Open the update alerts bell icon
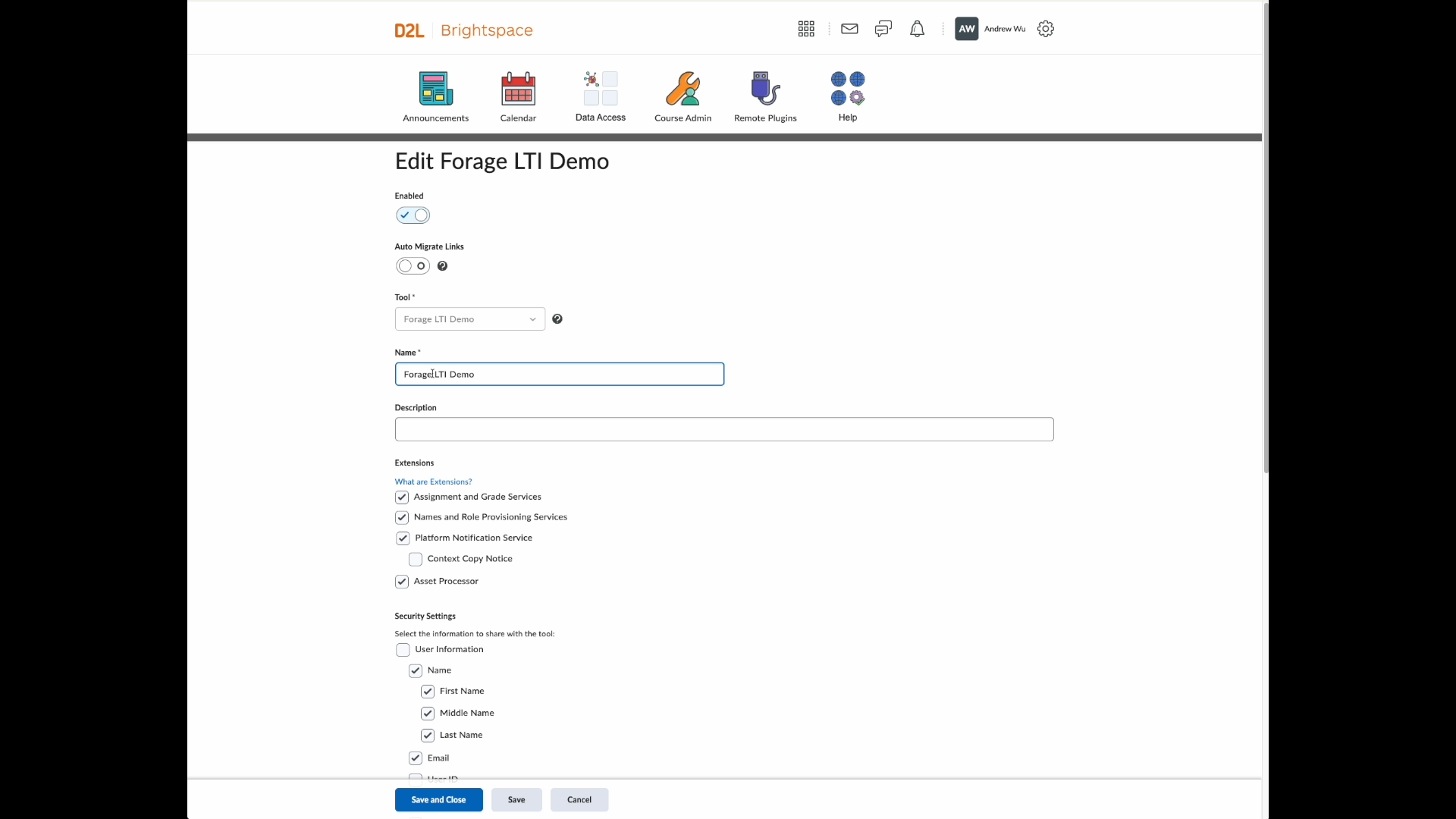The image size is (1456, 819). (x=917, y=29)
